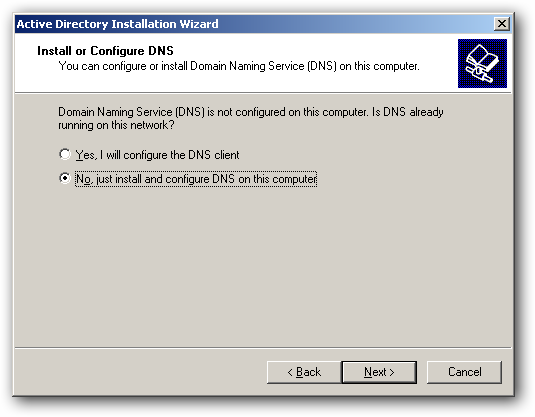Click the "Install or Configure DNS" heading
The width and height of the screenshot is (535, 417).
click(105, 51)
